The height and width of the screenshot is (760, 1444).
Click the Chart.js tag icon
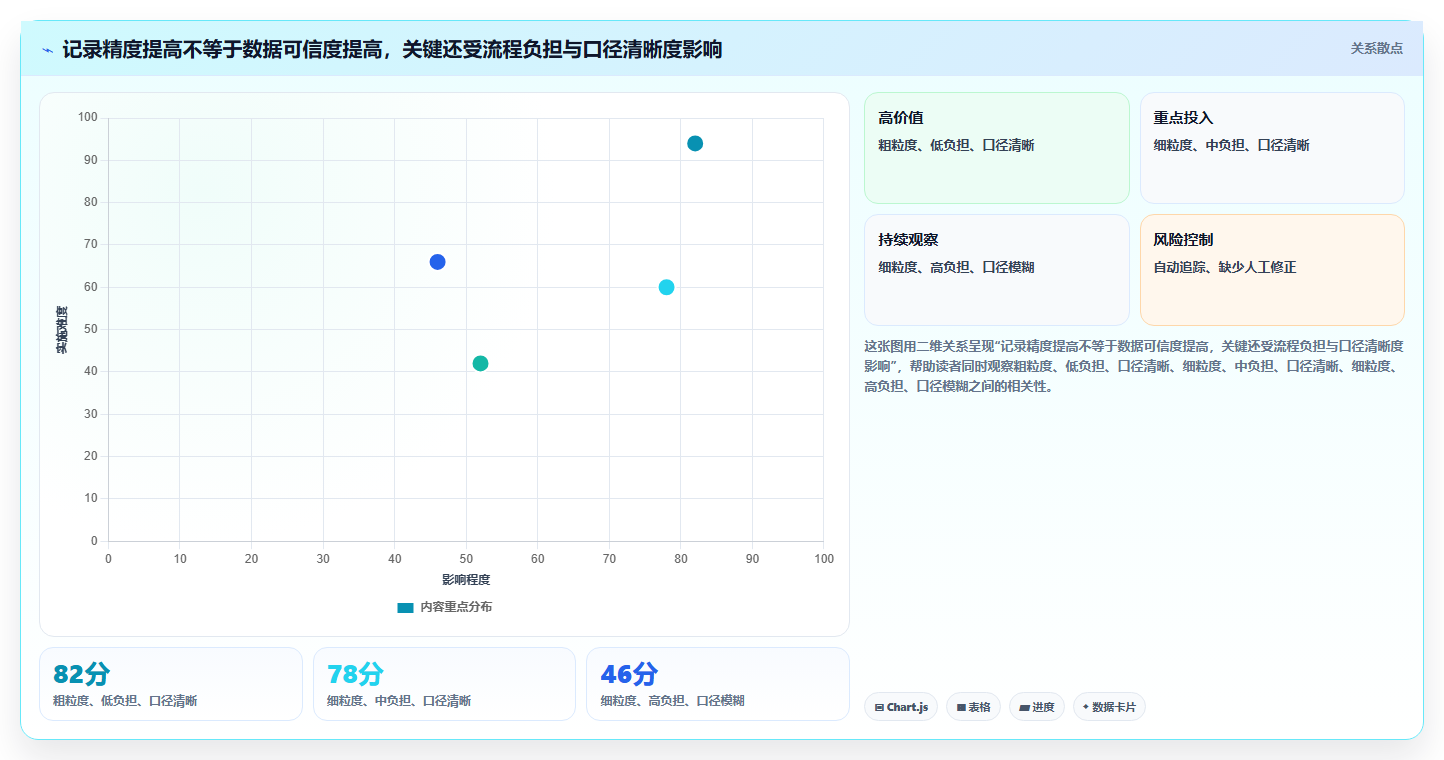coord(879,708)
